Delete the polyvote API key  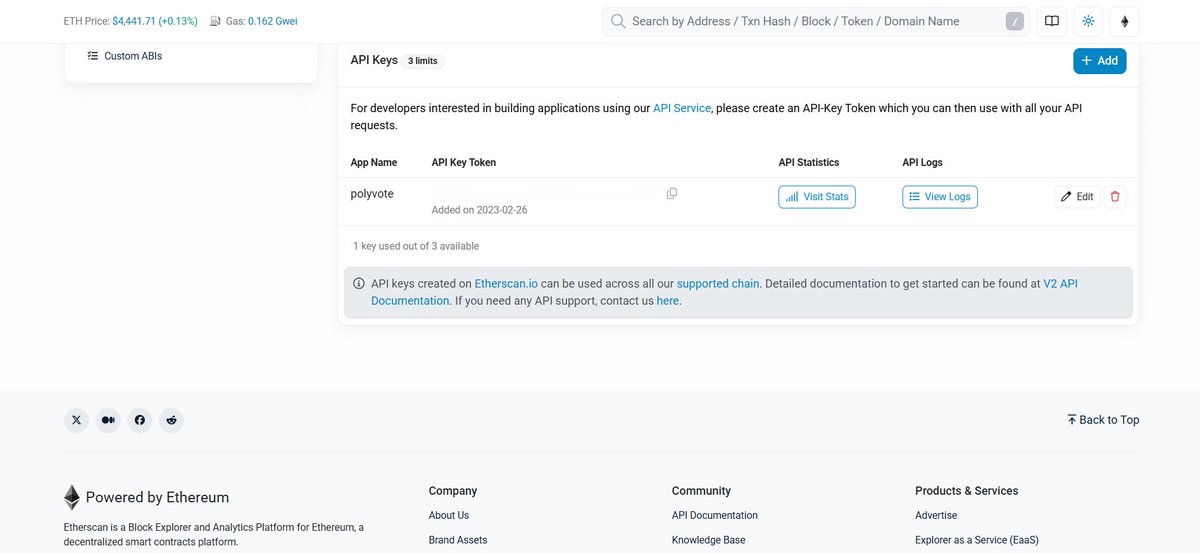tap(1116, 197)
